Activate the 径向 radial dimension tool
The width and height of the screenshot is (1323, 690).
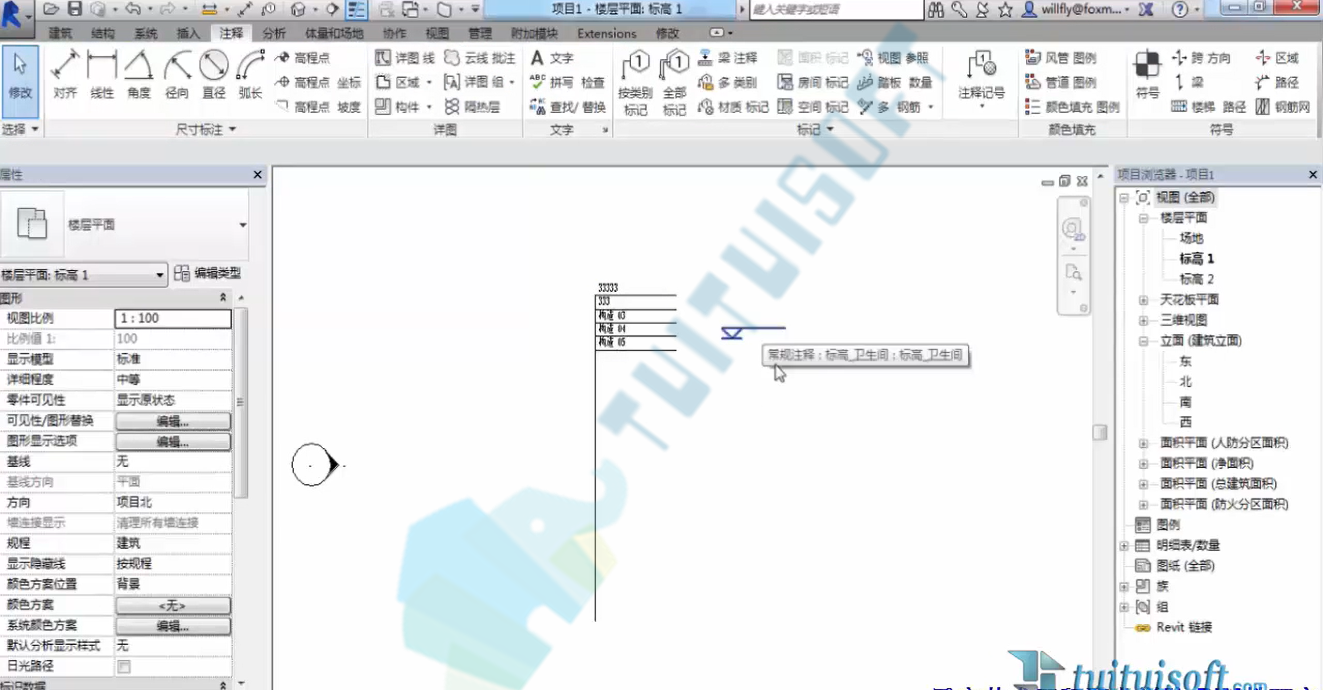177,75
